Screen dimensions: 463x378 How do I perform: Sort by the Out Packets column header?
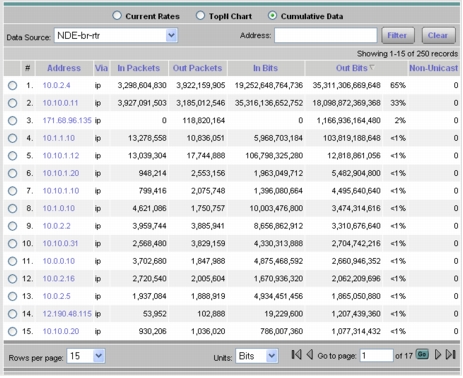197,68
